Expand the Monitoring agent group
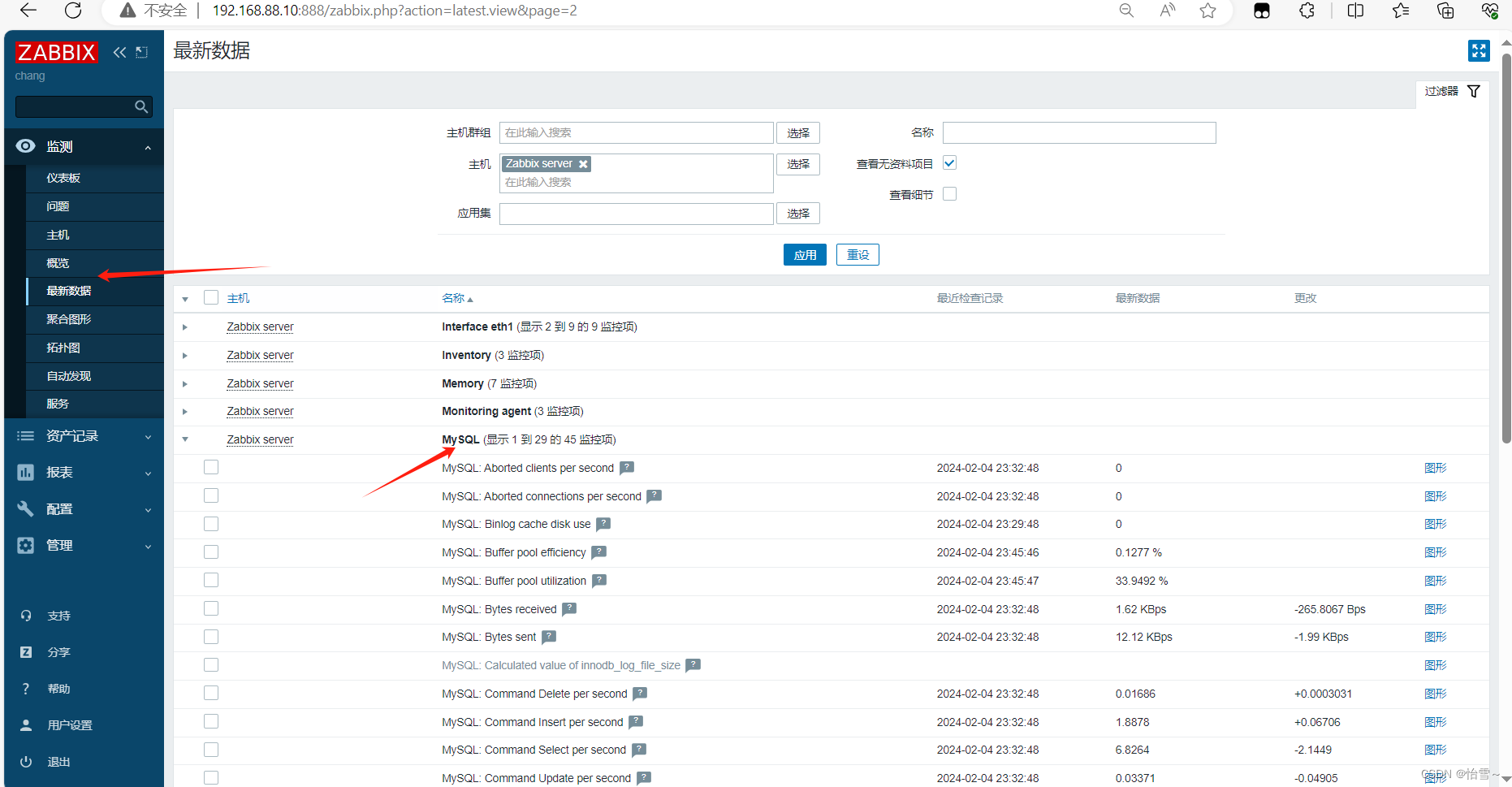The image size is (1512, 787). coord(185,412)
